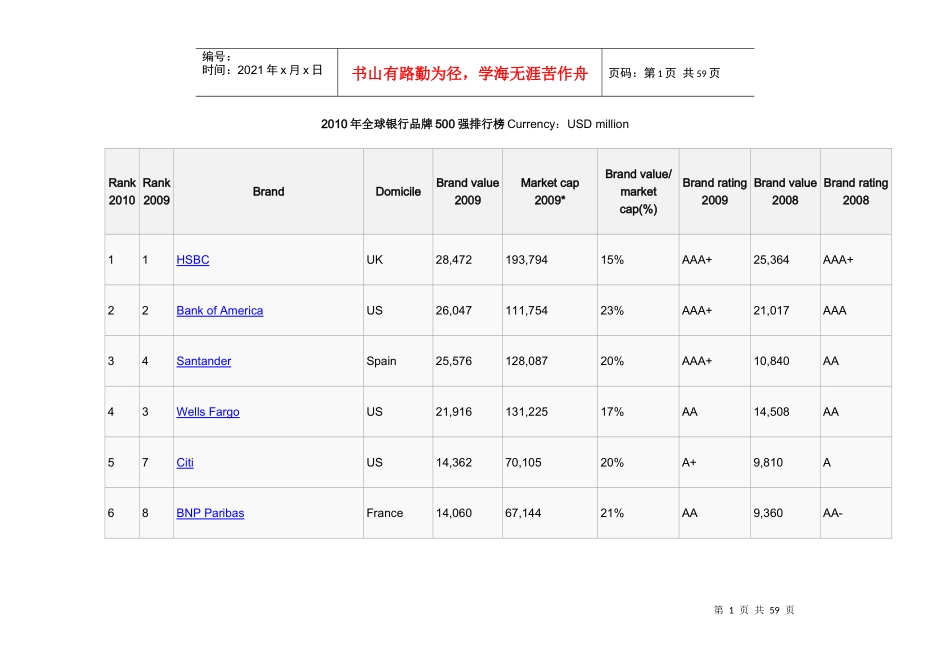Select the table title with Currency: USD million
950x672 pixels.
[x=475, y=124]
